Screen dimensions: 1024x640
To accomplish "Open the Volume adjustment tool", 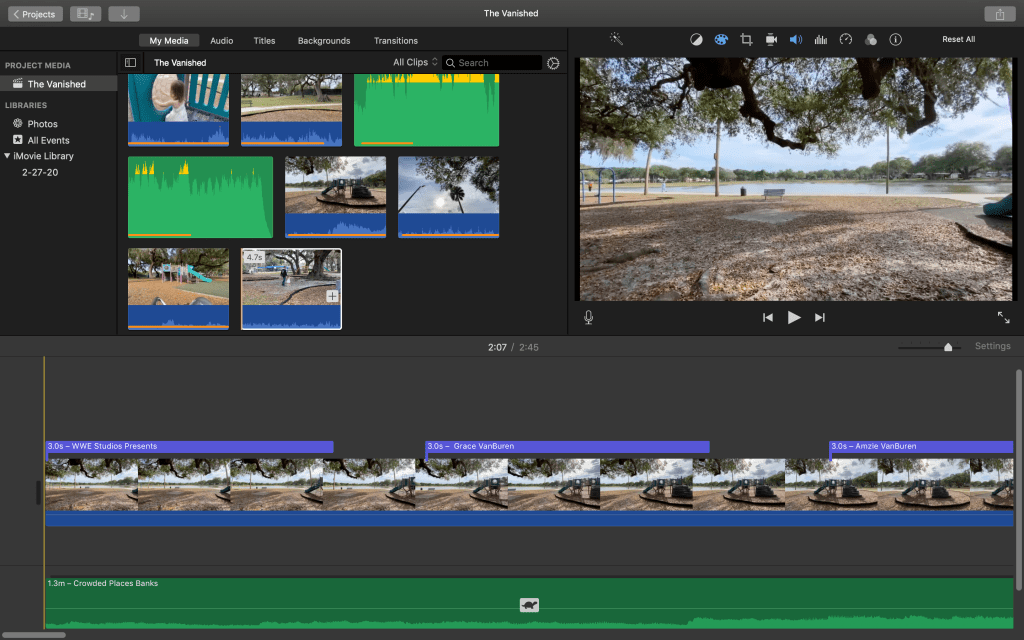I will pos(796,40).
